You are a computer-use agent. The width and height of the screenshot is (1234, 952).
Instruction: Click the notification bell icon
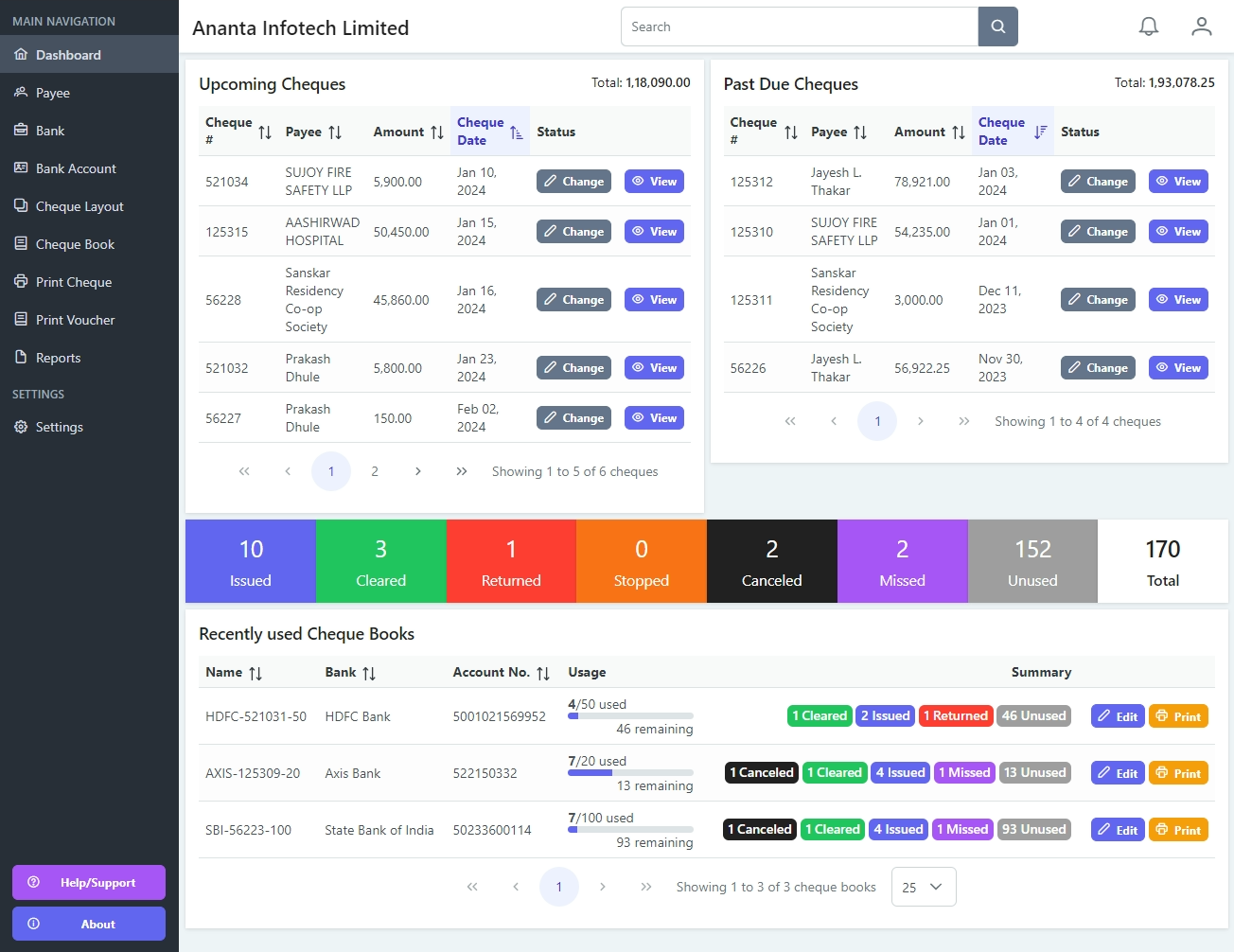tap(1149, 26)
